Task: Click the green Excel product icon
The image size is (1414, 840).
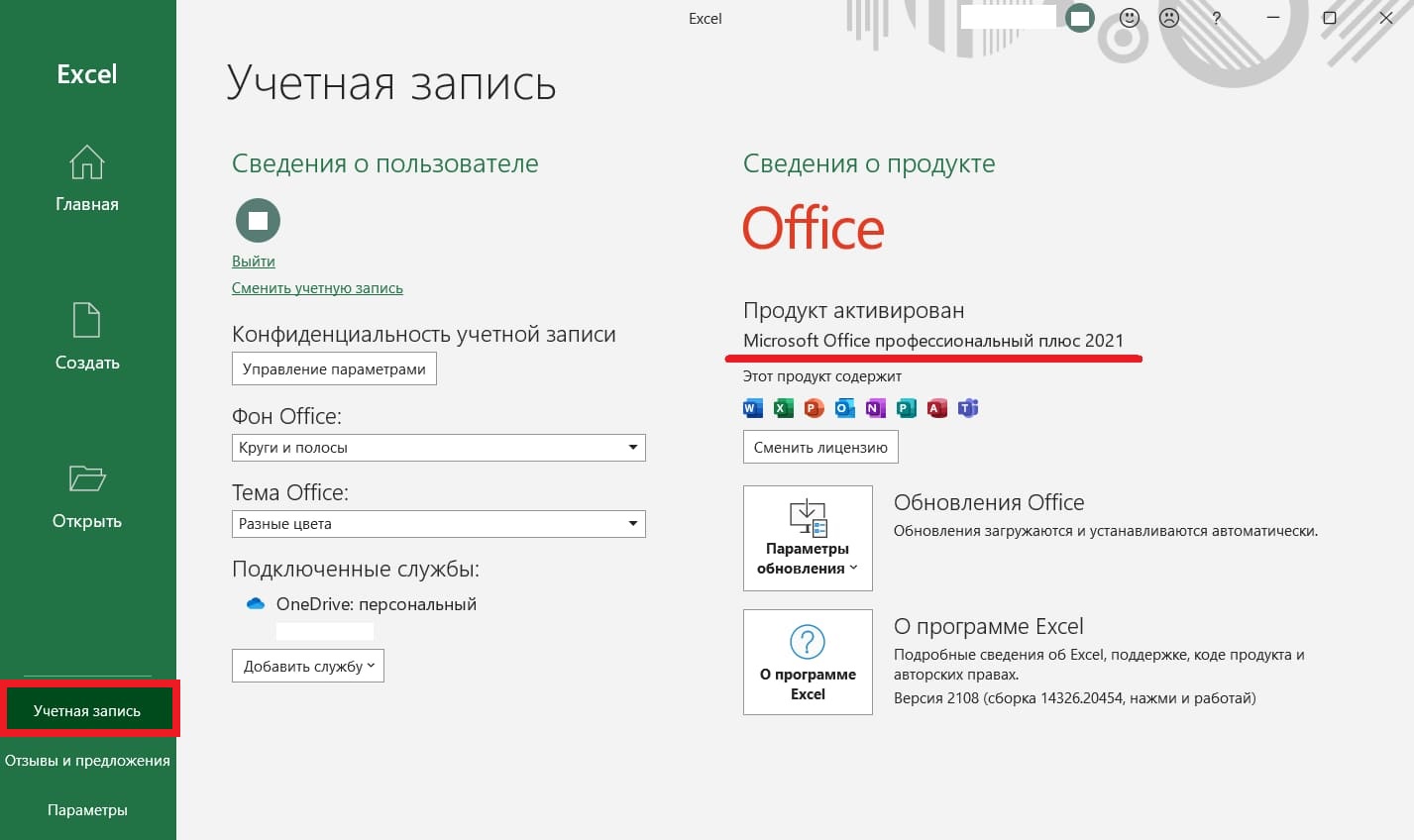Action: pos(783,408)
